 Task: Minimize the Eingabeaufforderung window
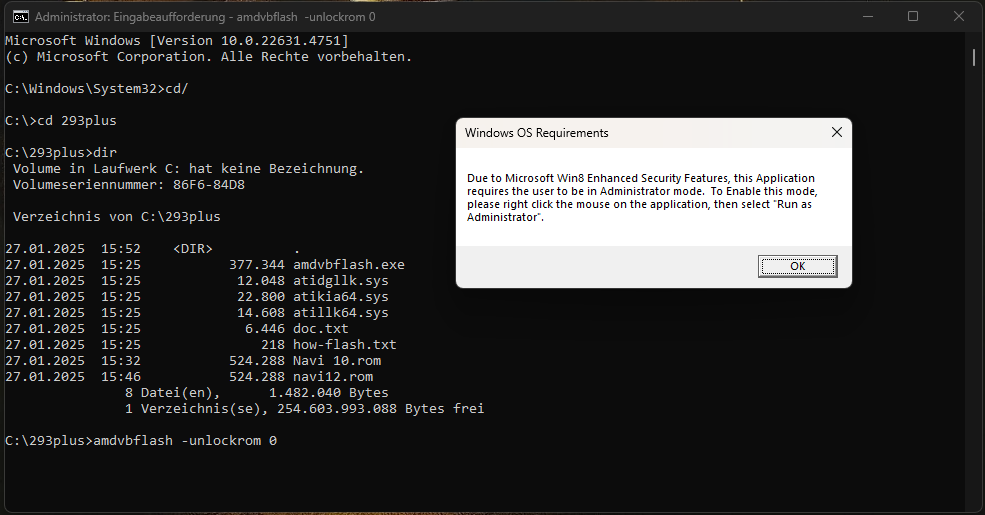click(868, 17)
